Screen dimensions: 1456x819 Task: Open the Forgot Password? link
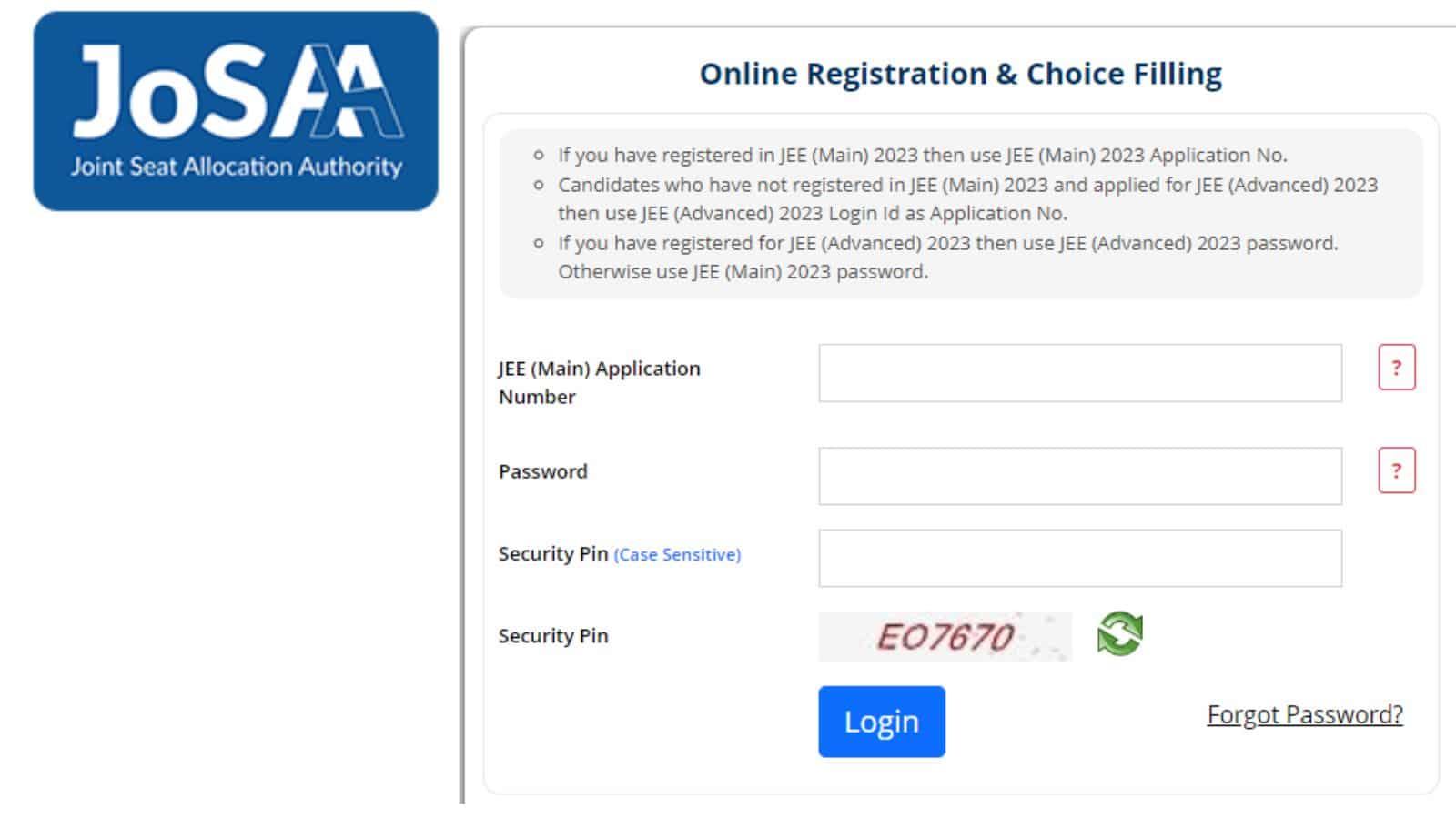[x=1305, y=714]
